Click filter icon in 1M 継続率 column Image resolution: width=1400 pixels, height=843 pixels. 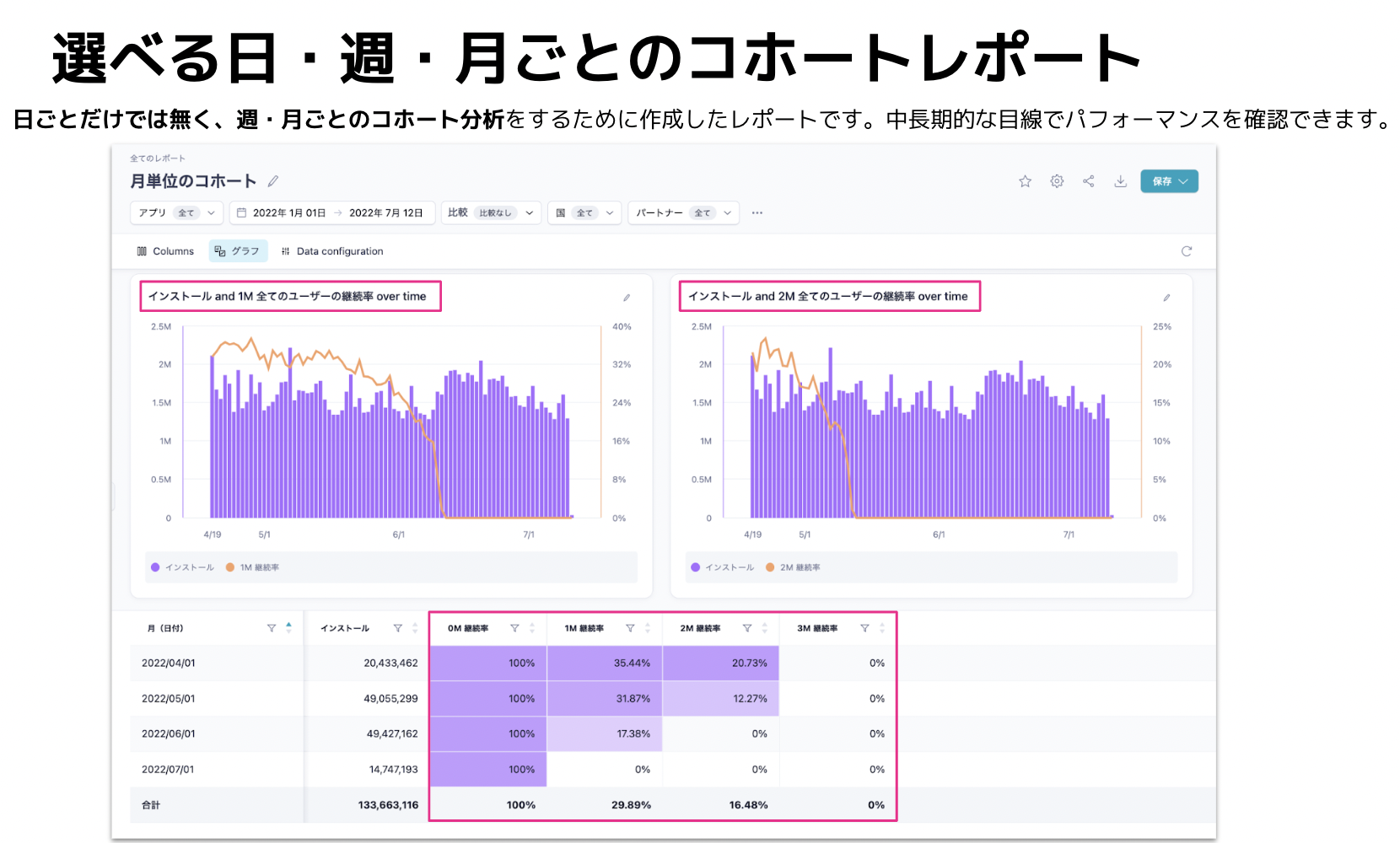630,628
